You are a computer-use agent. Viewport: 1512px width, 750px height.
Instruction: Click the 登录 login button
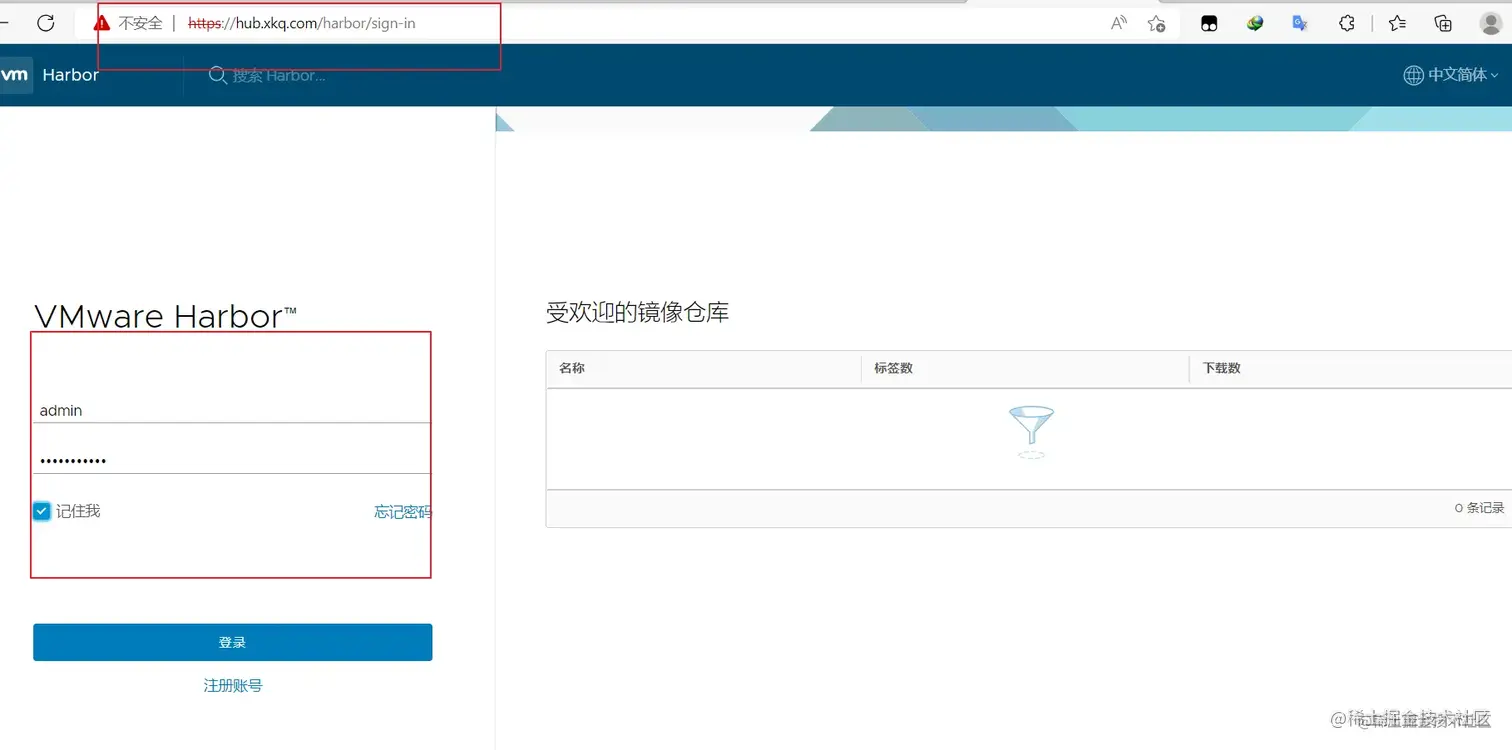[232, 642]
